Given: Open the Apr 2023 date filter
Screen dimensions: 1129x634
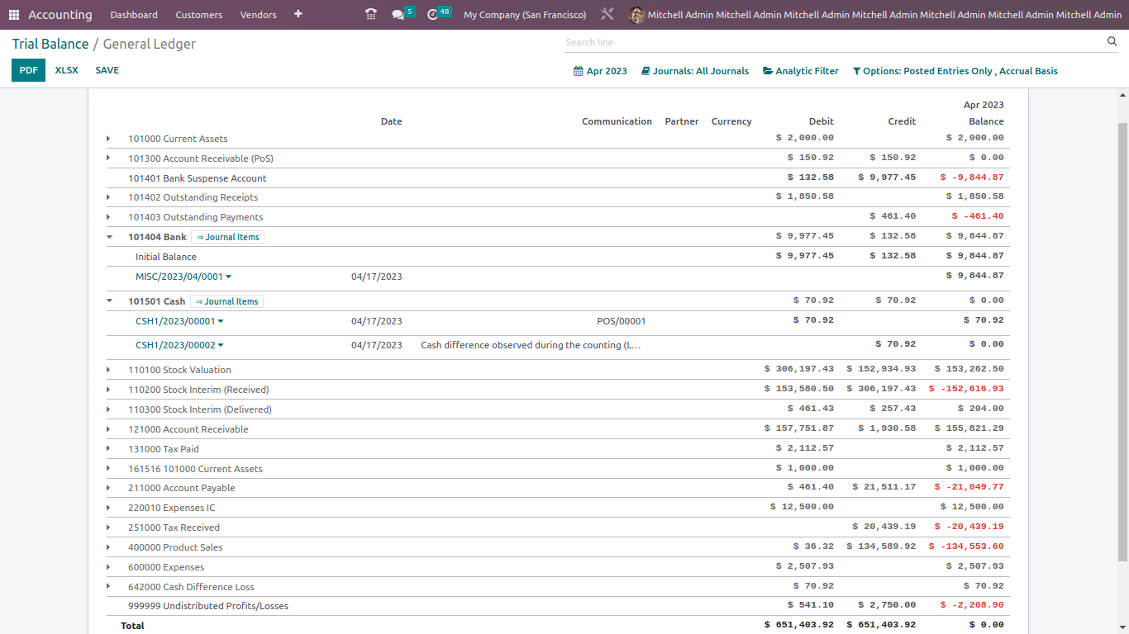Looking at the screenshot, I should tap(601, 71).
